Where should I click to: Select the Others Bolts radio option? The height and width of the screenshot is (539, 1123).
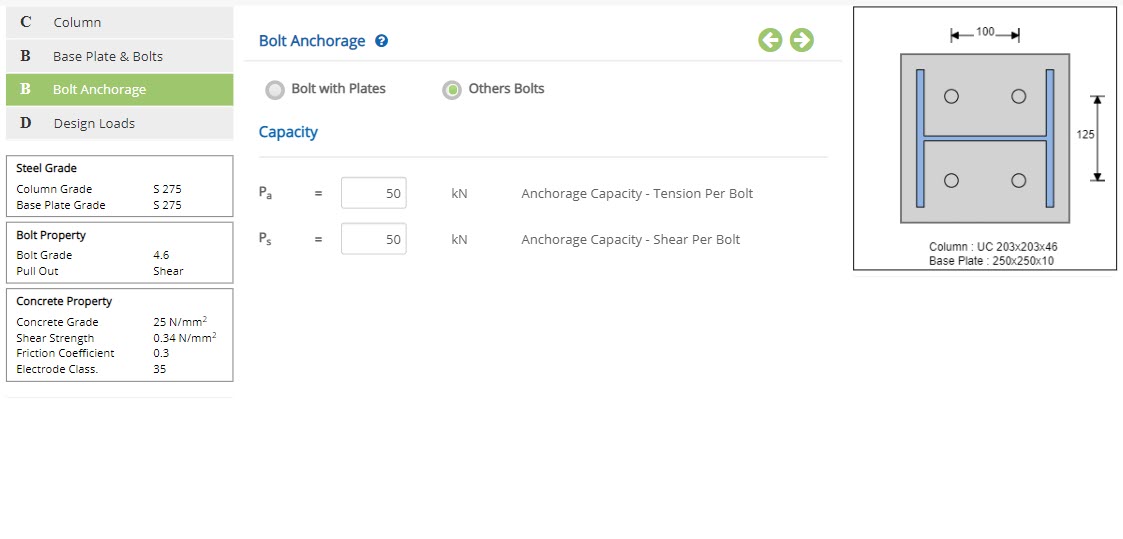tap(452, 90)
